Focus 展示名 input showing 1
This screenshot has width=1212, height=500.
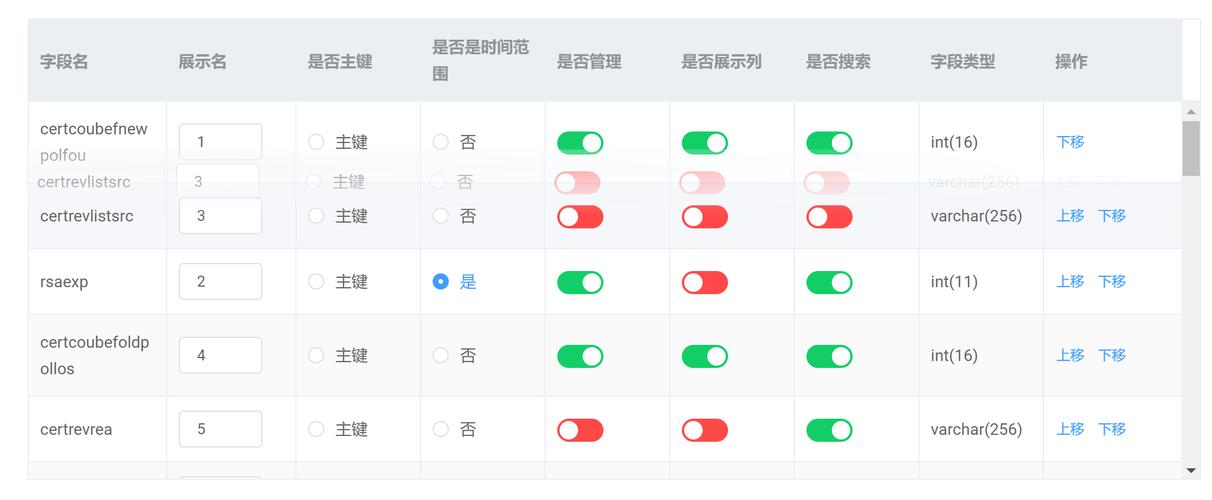pyautogui.click(x=220, y=142)
